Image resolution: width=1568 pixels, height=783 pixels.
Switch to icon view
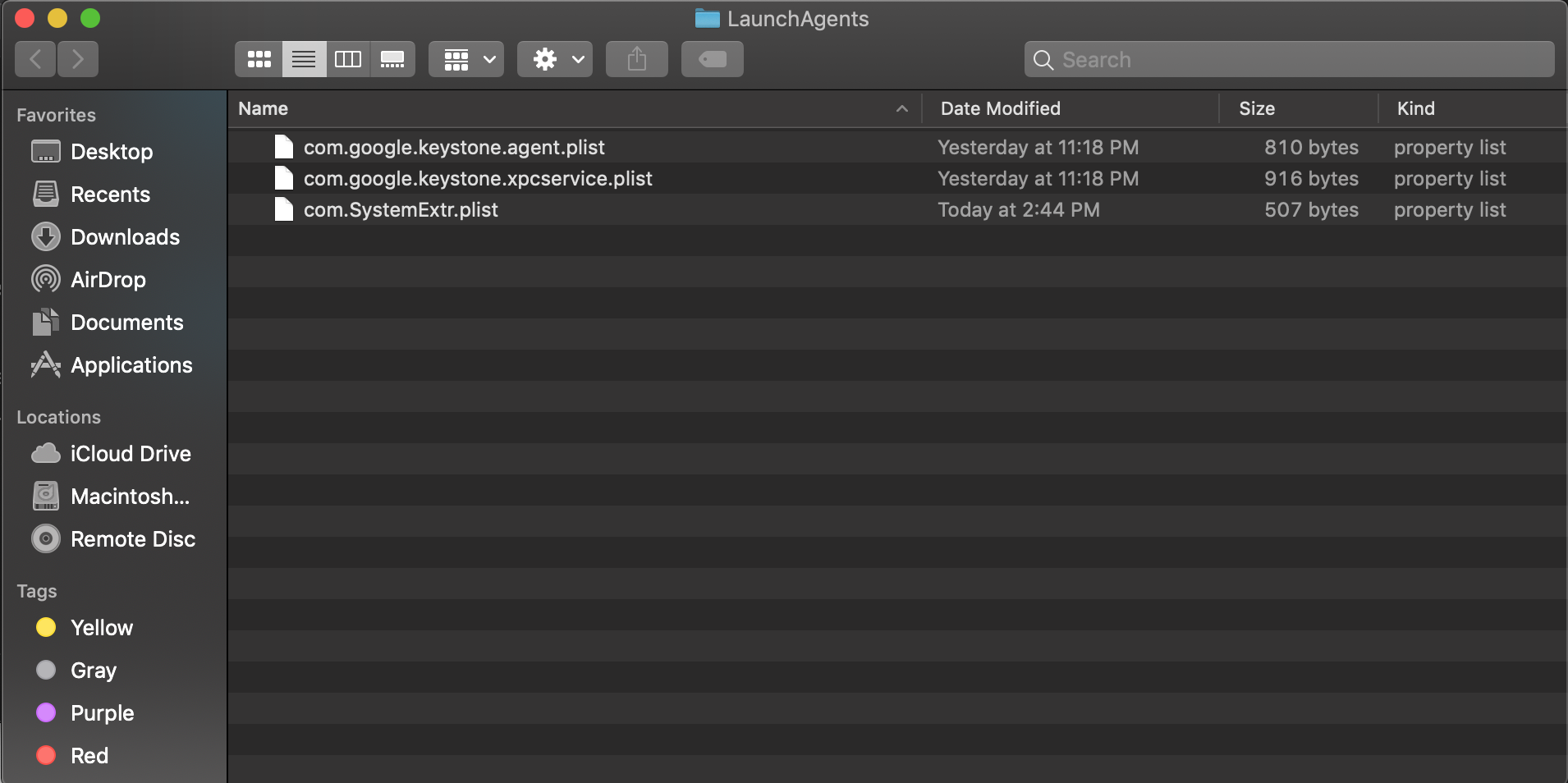(259, 59)
